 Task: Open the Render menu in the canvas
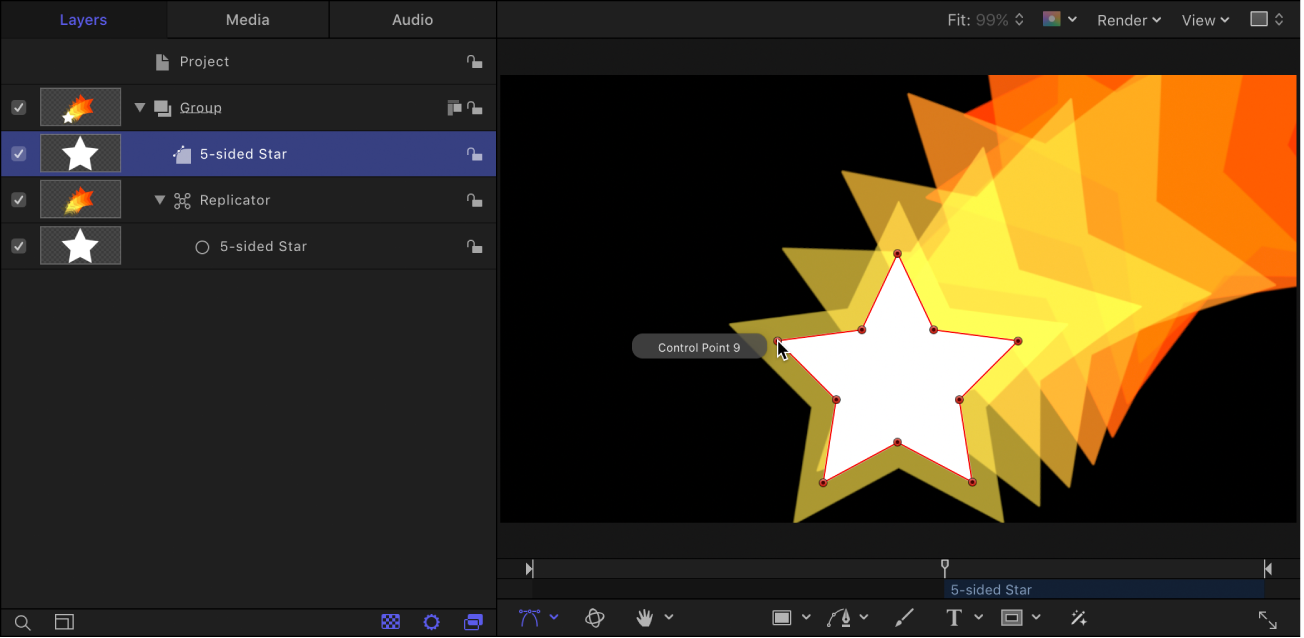pos(1128,19)
